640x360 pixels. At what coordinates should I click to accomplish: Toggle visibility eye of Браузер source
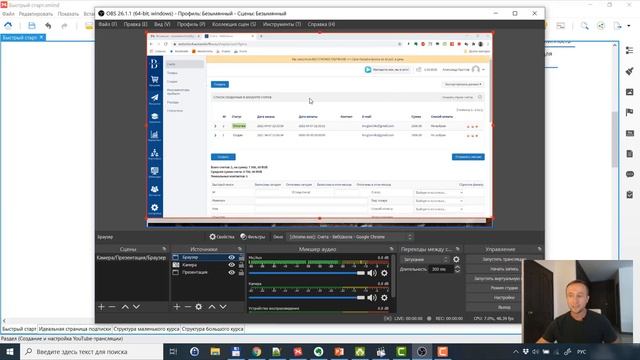(231, 258)
